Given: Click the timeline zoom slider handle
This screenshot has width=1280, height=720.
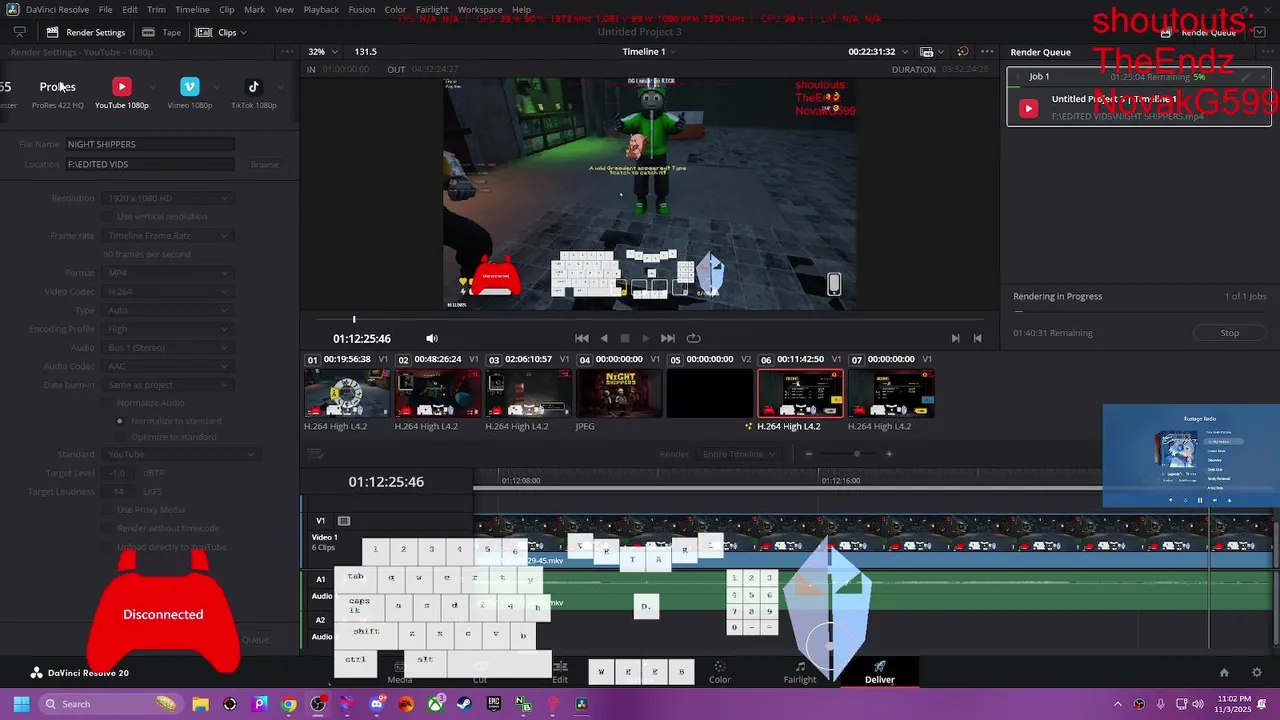Looking at the screenshot, I should pyautogui.click(x=856, y=454).
